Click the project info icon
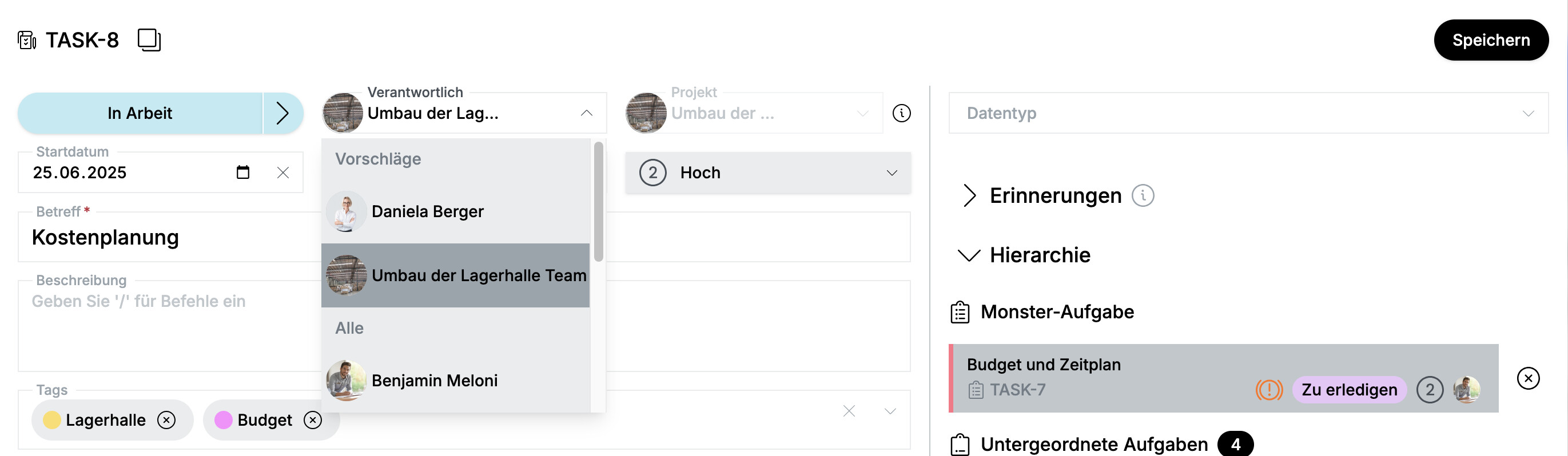Viewport: 1568px width, 456px height. (901, 113)
